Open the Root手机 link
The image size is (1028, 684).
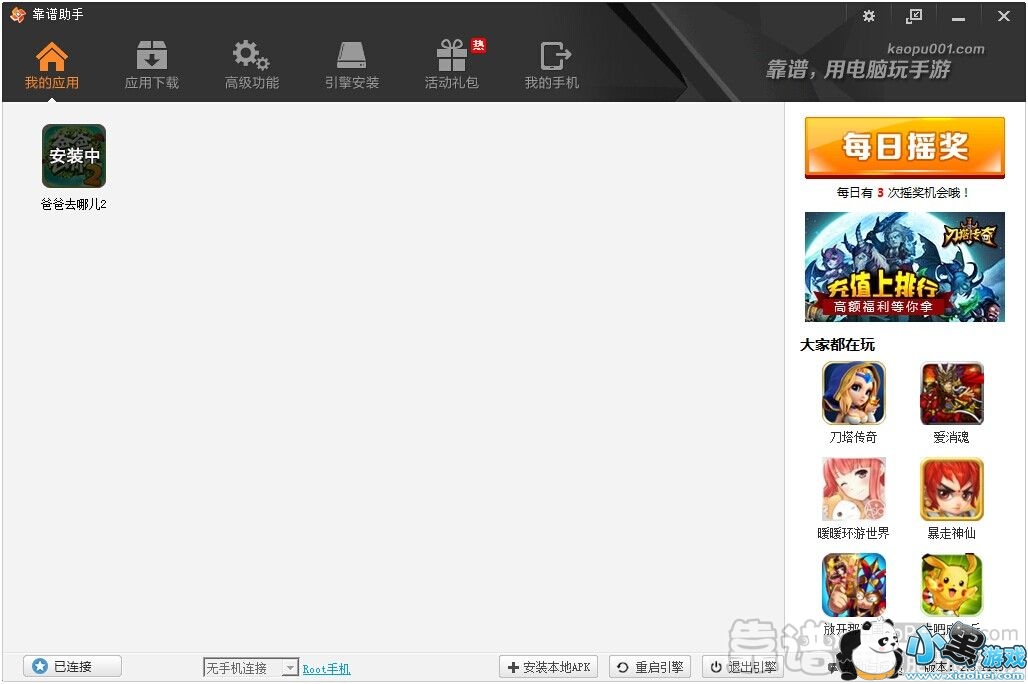[326, 669]
